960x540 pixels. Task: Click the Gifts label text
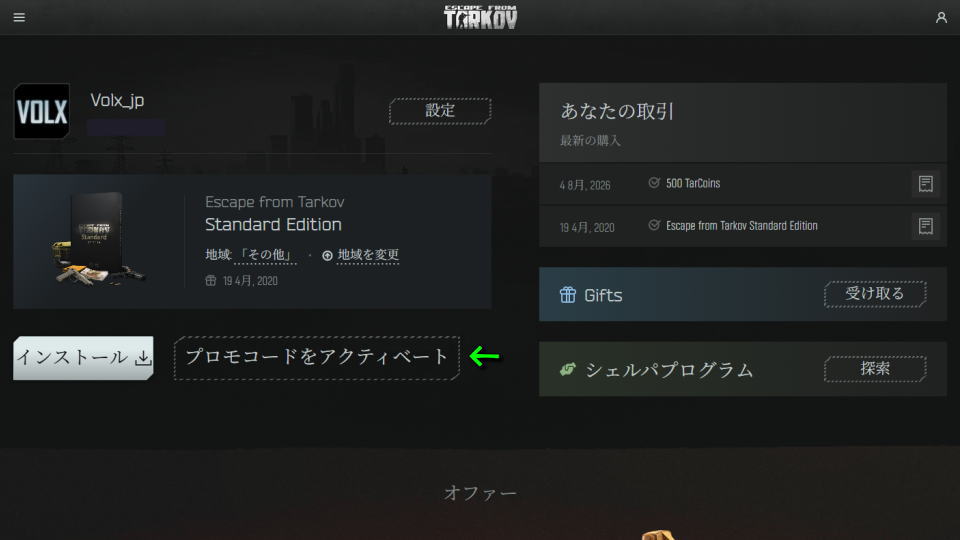[x=603, y=295]
